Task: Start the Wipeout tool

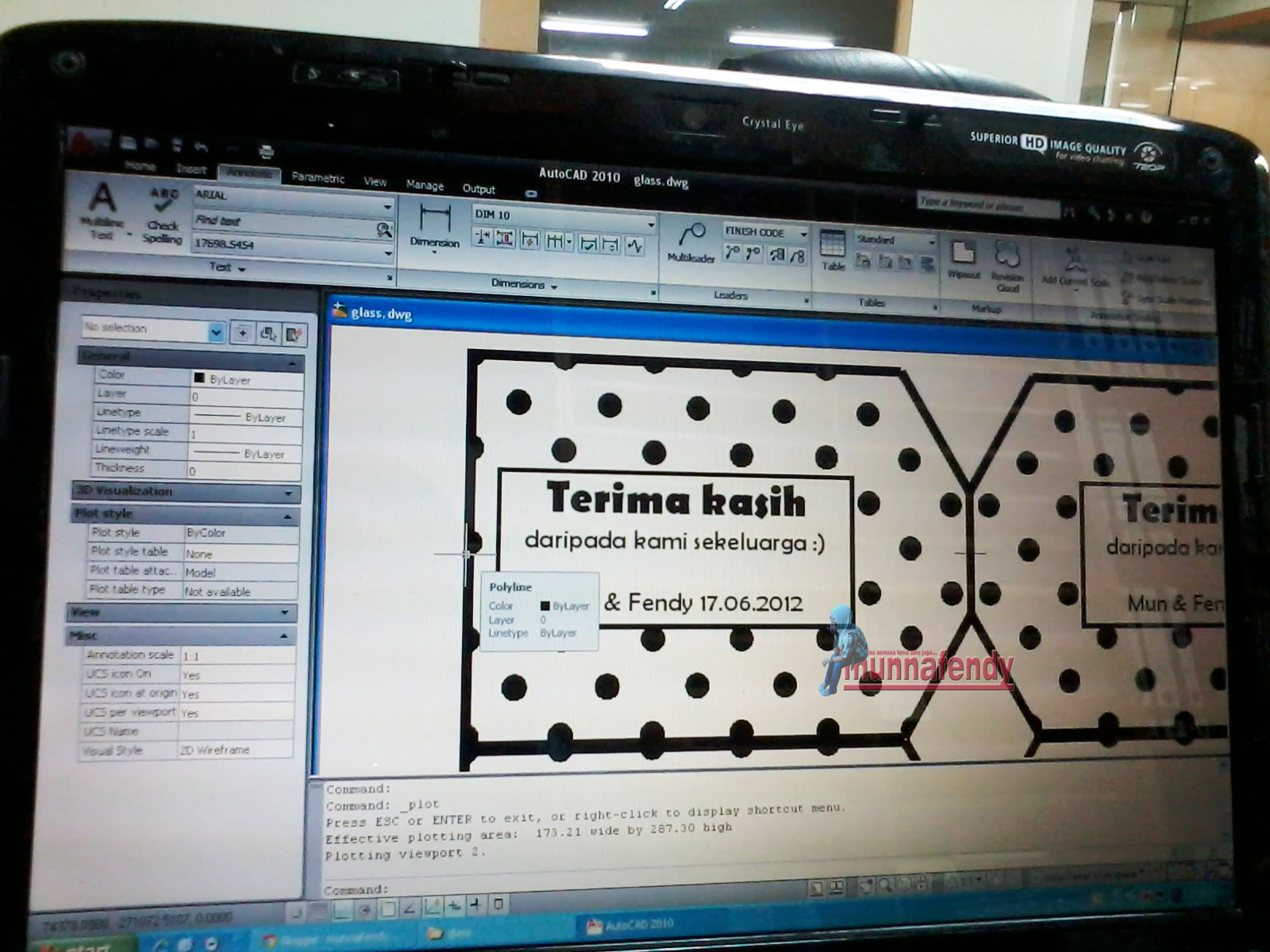Action: coord(964,259)
